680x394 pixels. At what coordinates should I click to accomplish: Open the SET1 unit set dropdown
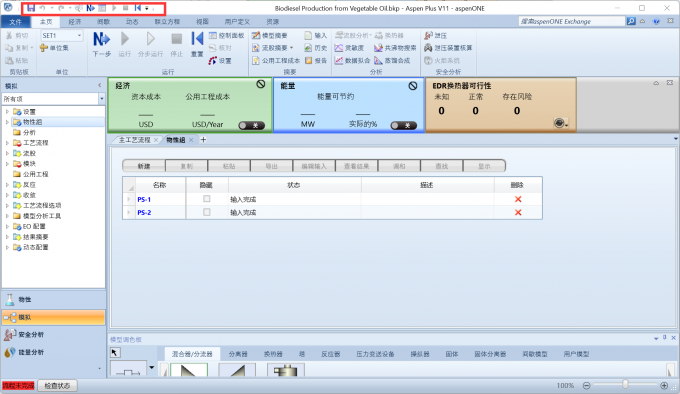coord(79,36)
